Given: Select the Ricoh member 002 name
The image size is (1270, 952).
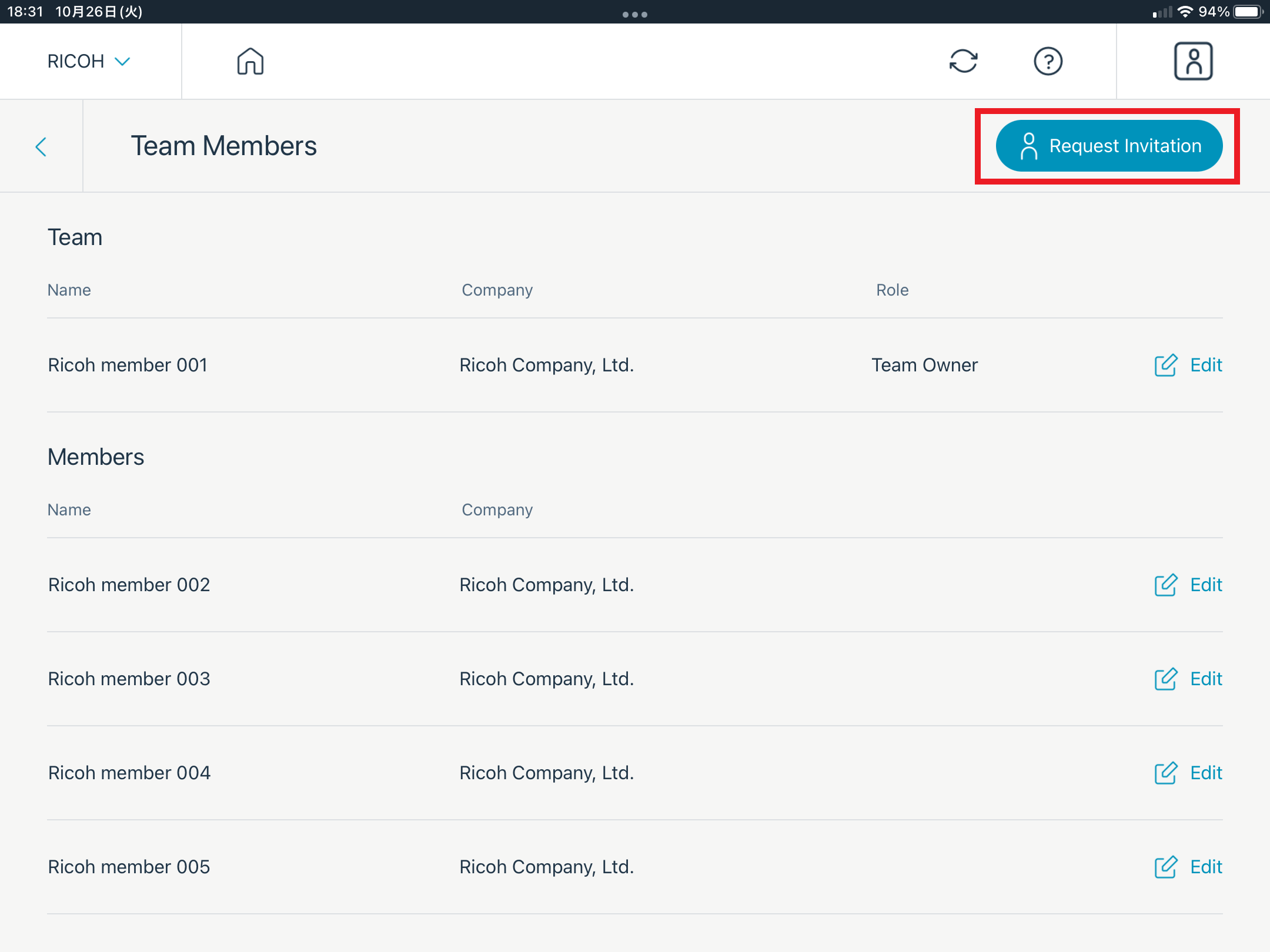Looking at the screenshot, I should [129, 585].
